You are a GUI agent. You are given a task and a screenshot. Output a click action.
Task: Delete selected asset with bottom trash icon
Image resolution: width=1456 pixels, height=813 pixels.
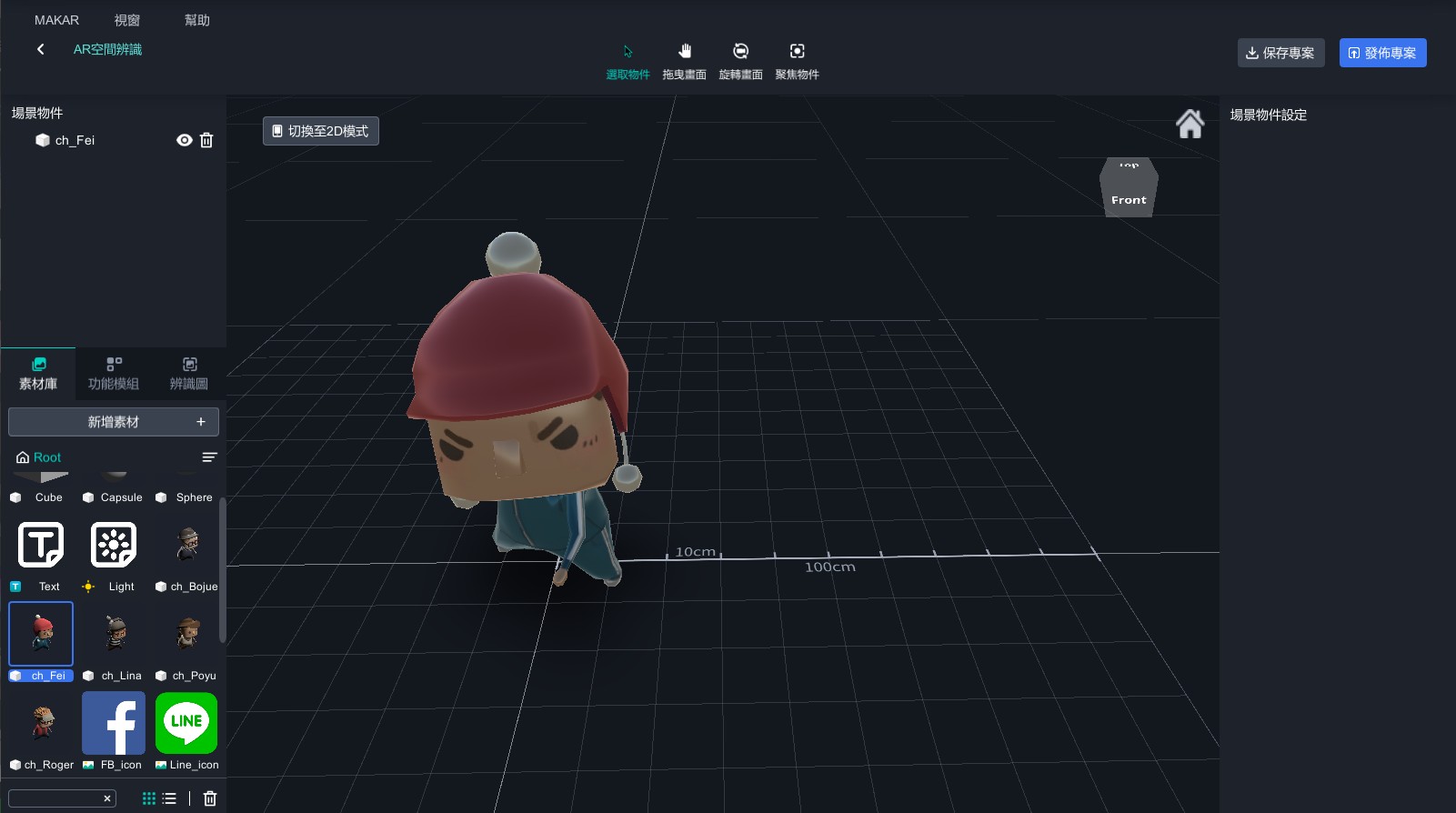click(210, 798)
